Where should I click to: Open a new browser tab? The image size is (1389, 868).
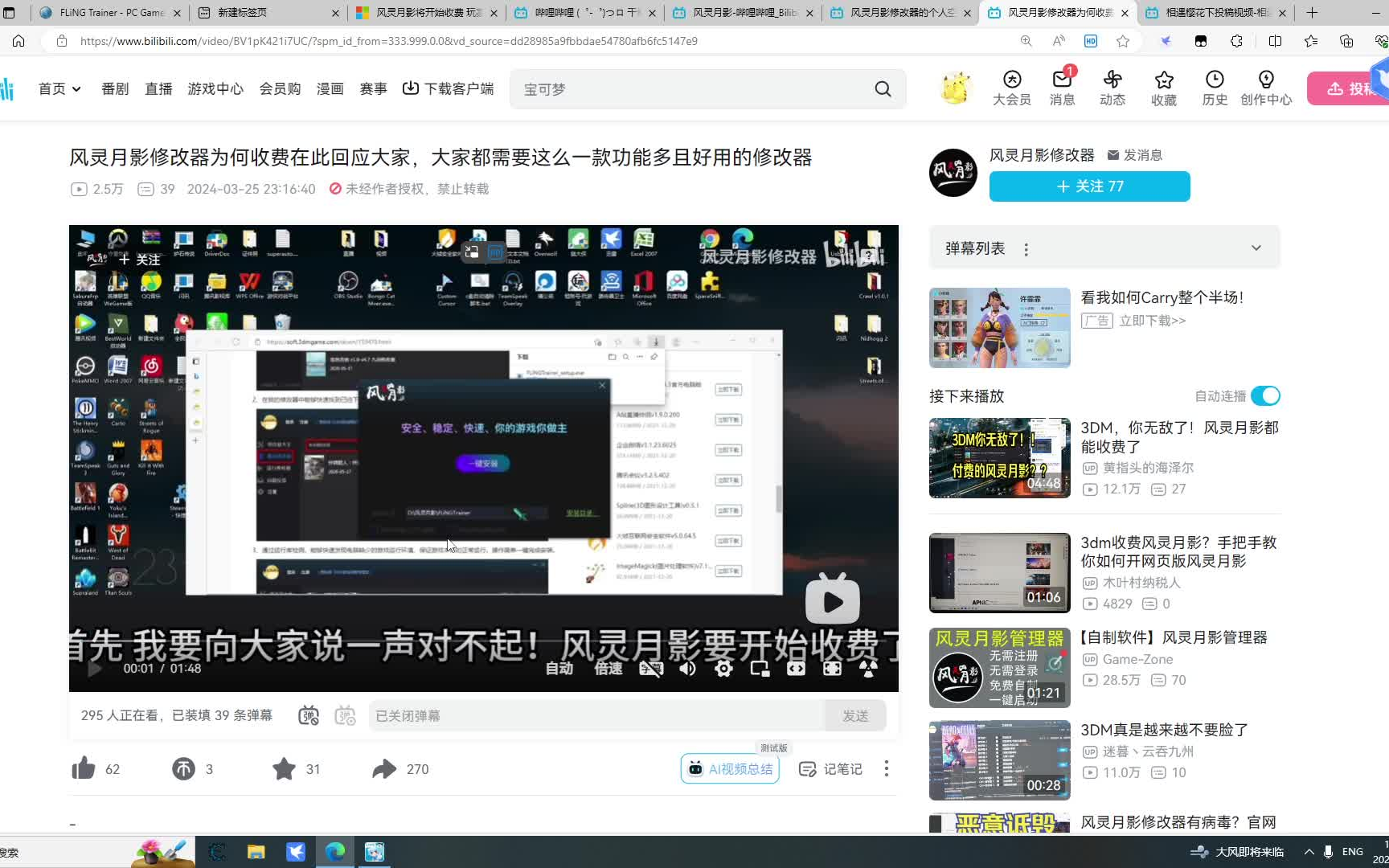coord(1312,12)
